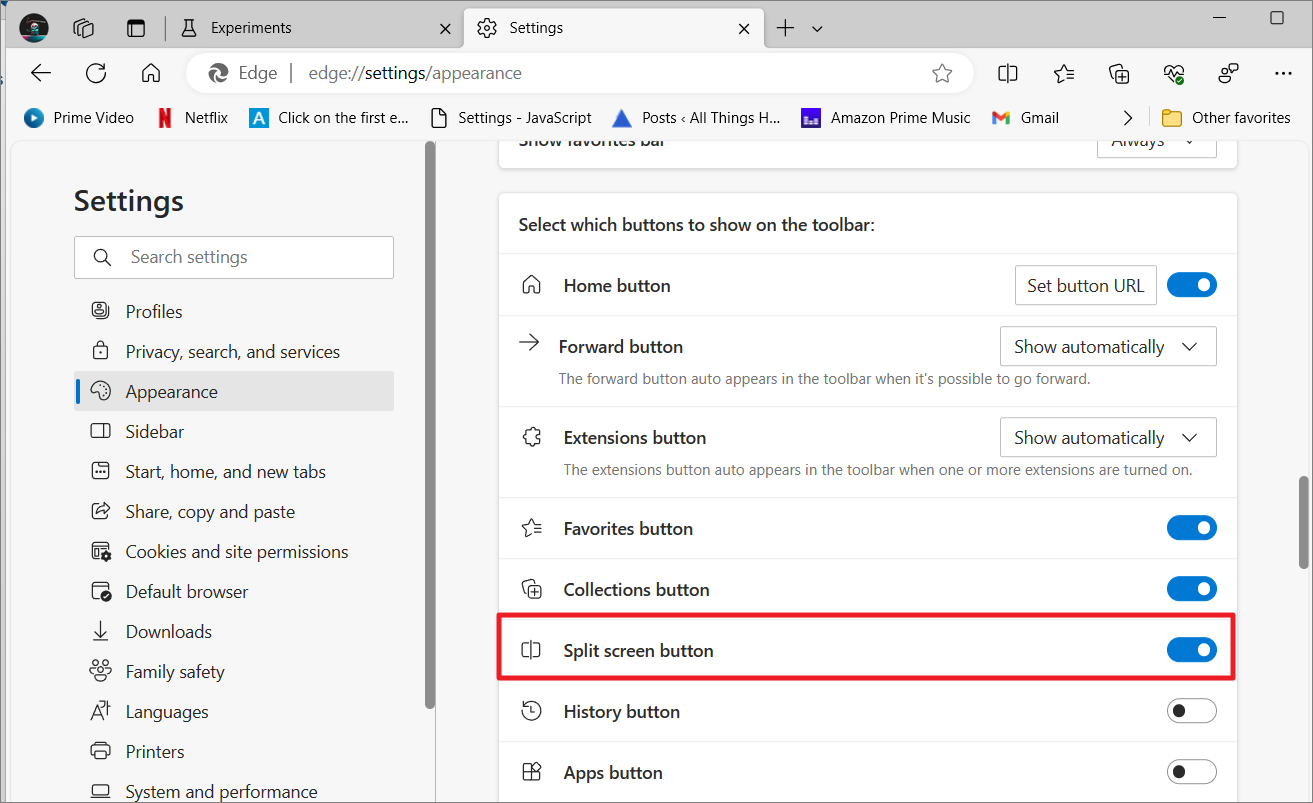Click inside the Search settings field

coord(233,257)
